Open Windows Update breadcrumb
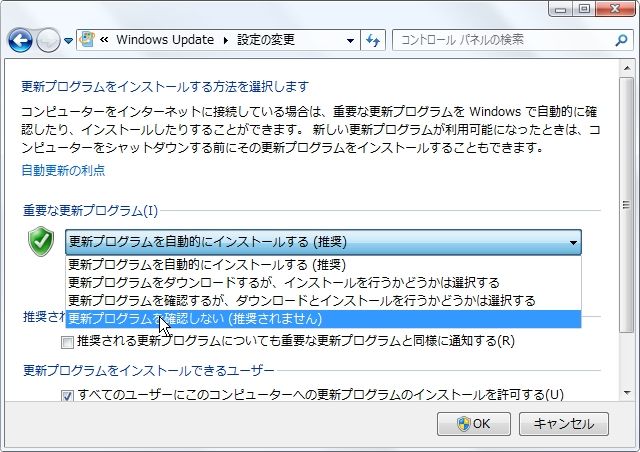 coord(165,40)
